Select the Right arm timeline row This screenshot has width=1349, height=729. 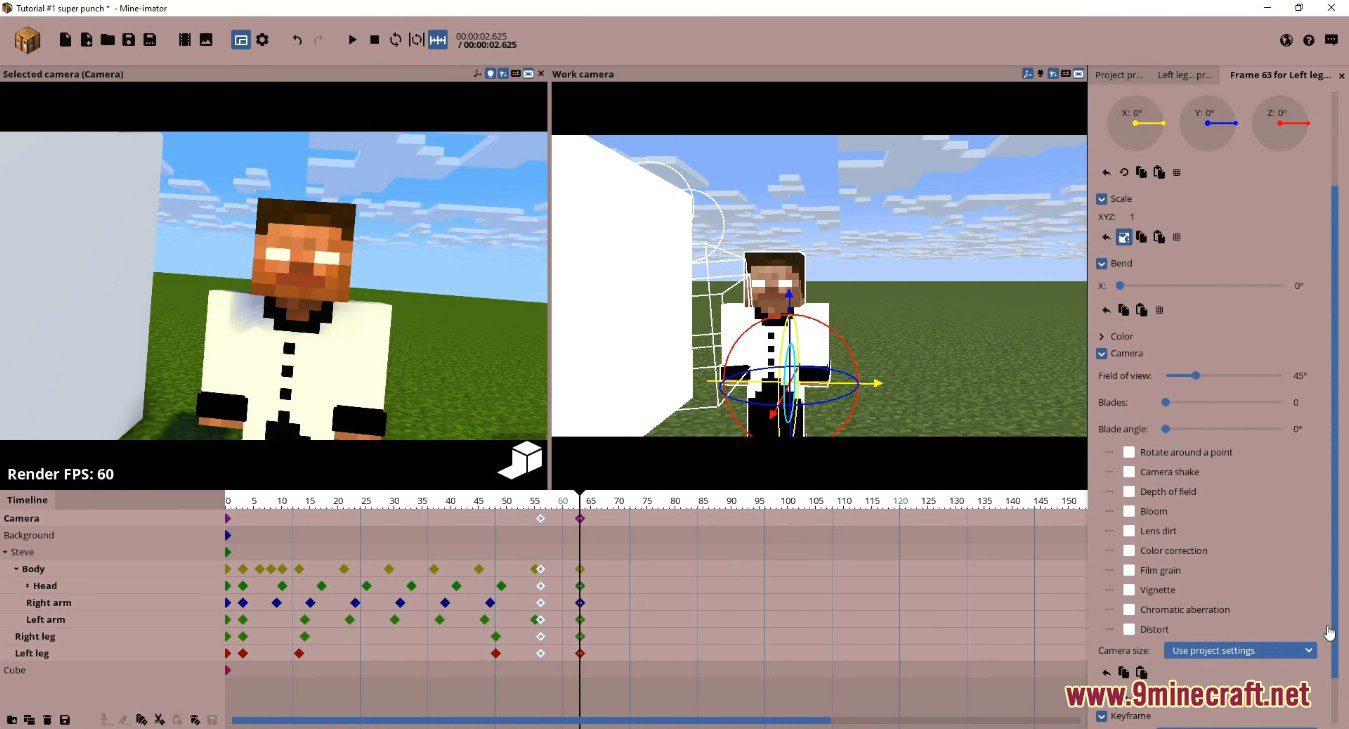pos(112,603)
